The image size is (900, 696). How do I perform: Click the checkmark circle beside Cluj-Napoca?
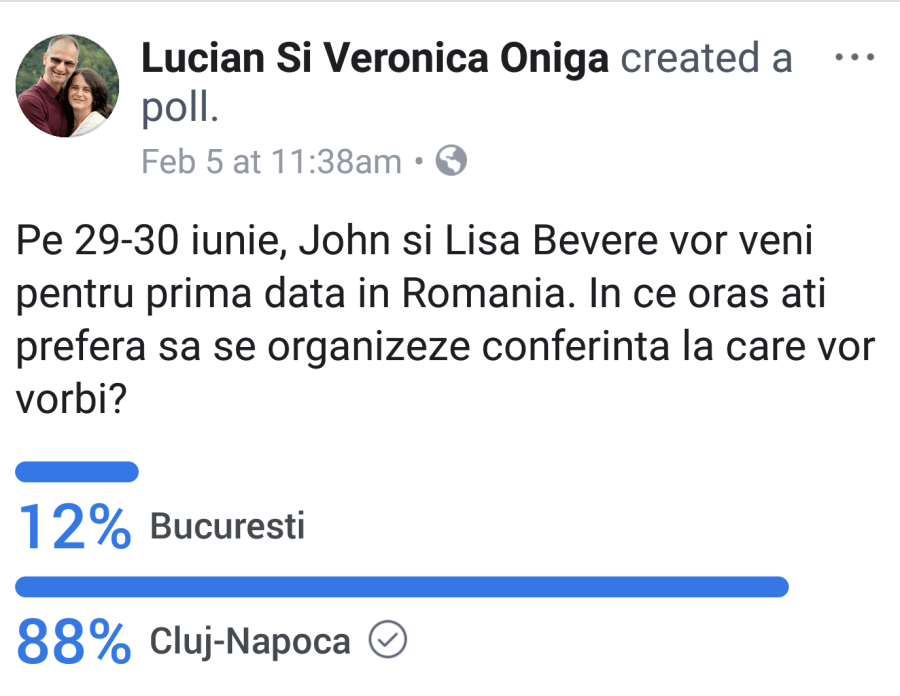point(388,641)
